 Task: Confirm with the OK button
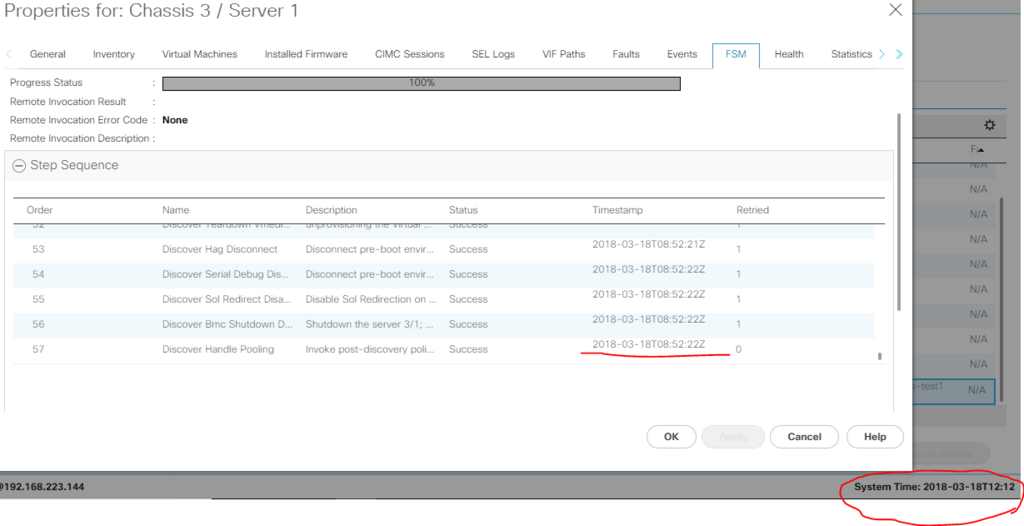[x=671, y=436]
